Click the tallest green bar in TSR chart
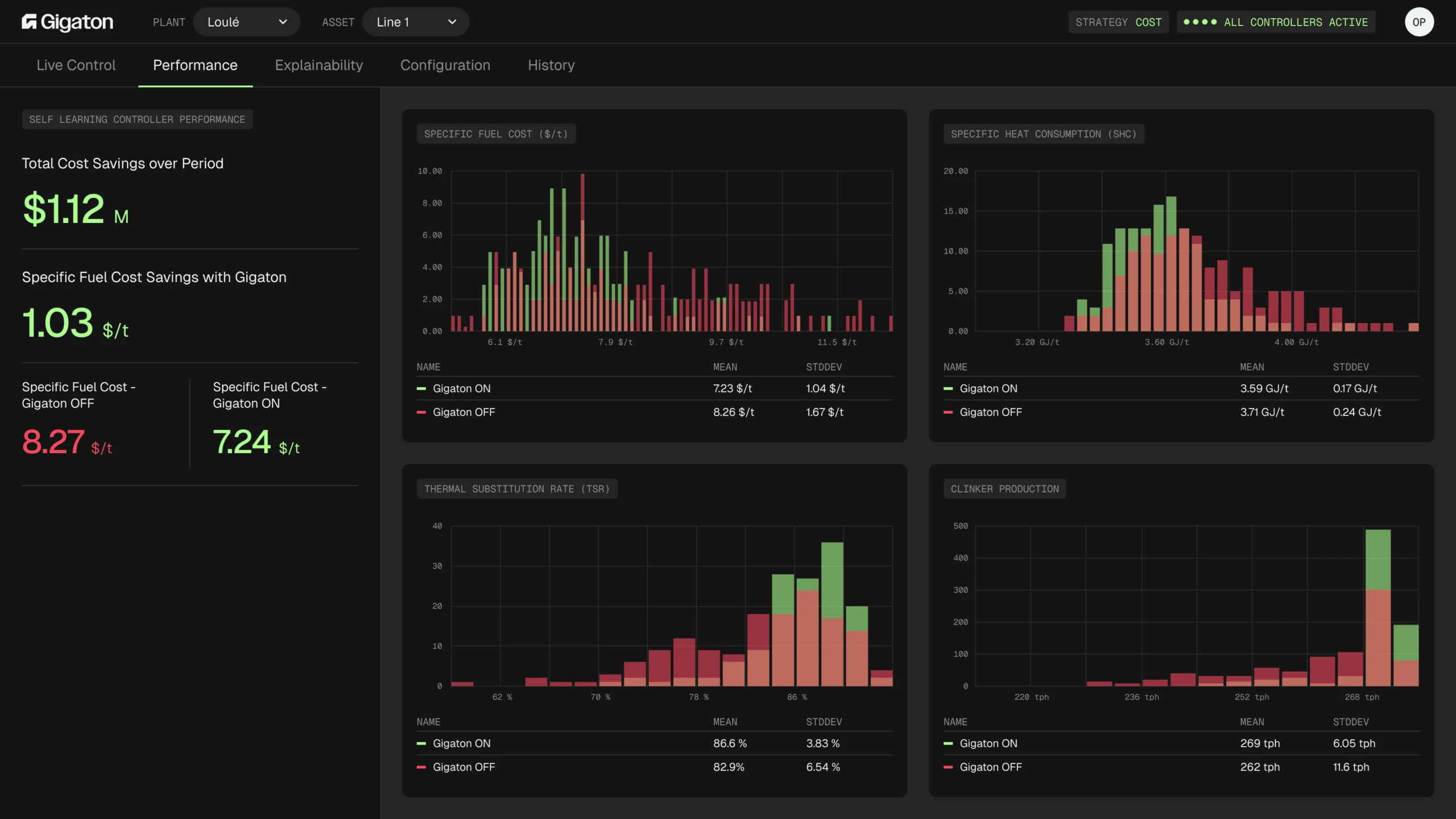 coord(832,614)
